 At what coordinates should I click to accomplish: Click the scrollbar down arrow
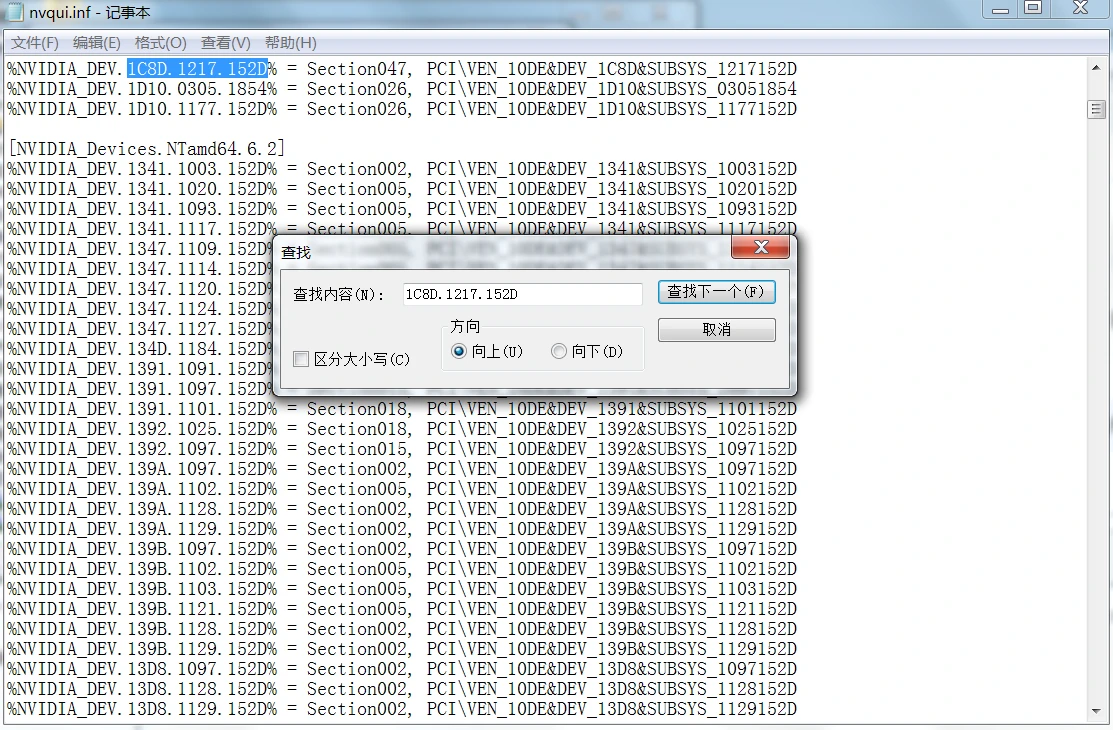(x=1096, y=711)
